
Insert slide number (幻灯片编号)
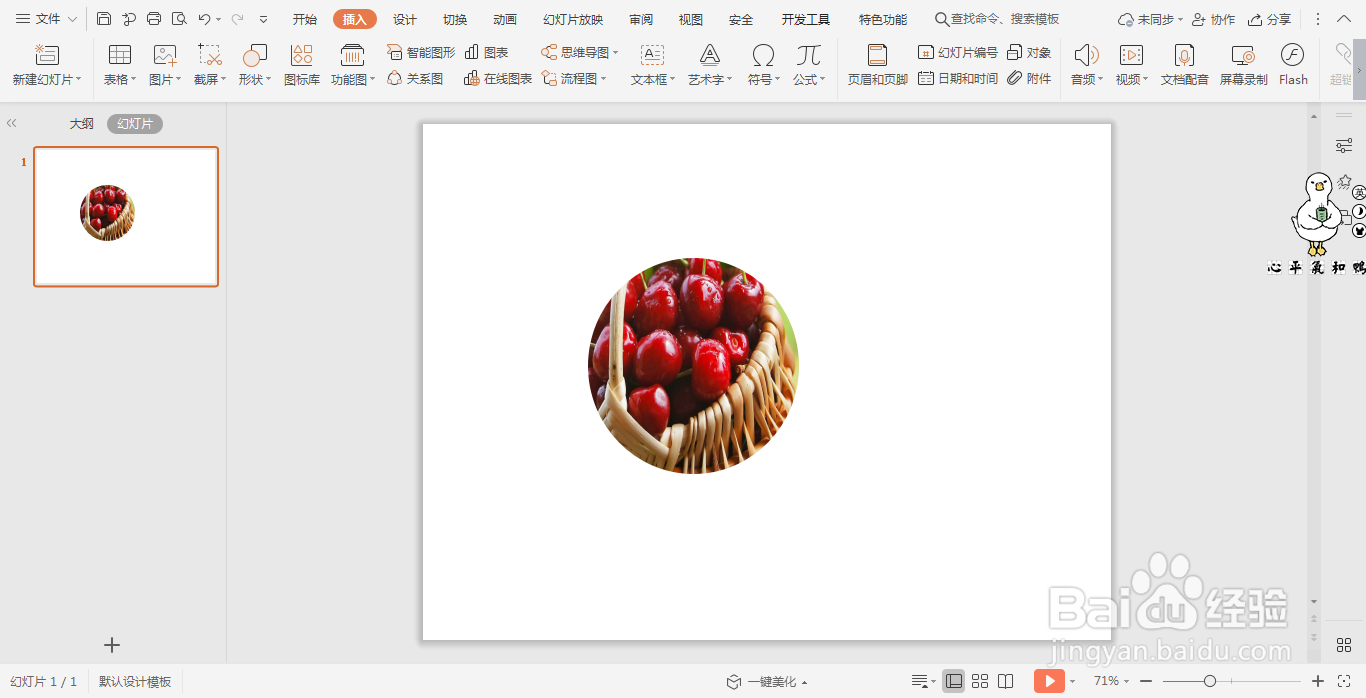pyautogui.click(x=957, y=52)
